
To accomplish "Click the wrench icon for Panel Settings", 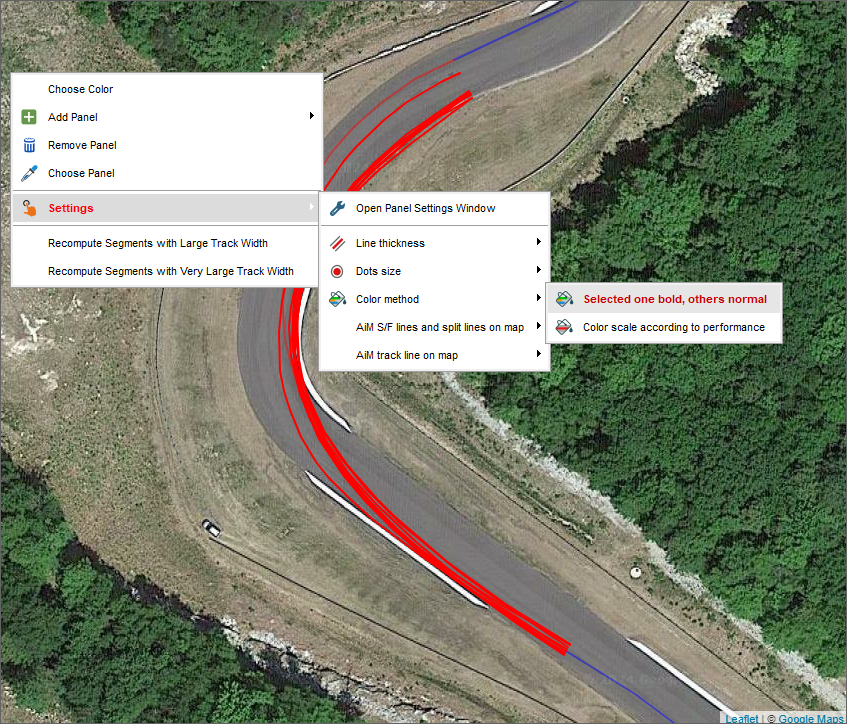I will 338,208.
